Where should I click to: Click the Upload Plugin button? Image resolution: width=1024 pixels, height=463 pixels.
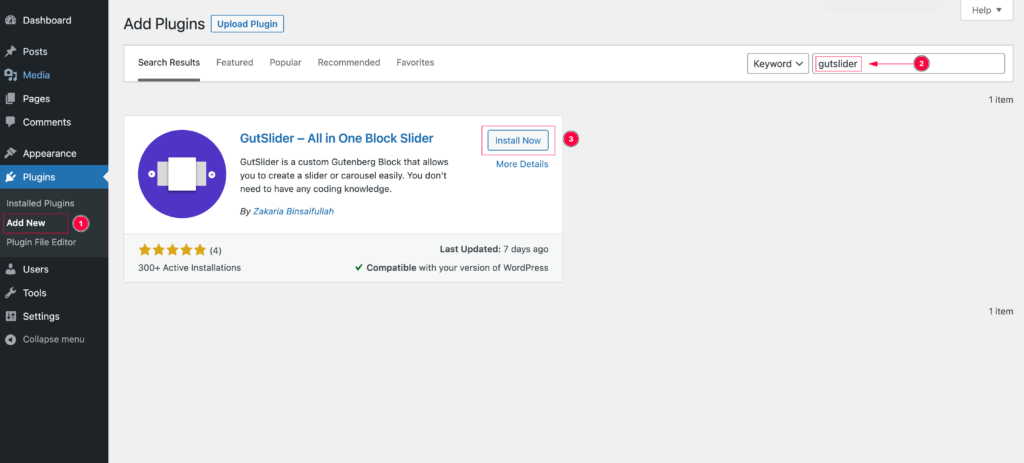[247, 23]
